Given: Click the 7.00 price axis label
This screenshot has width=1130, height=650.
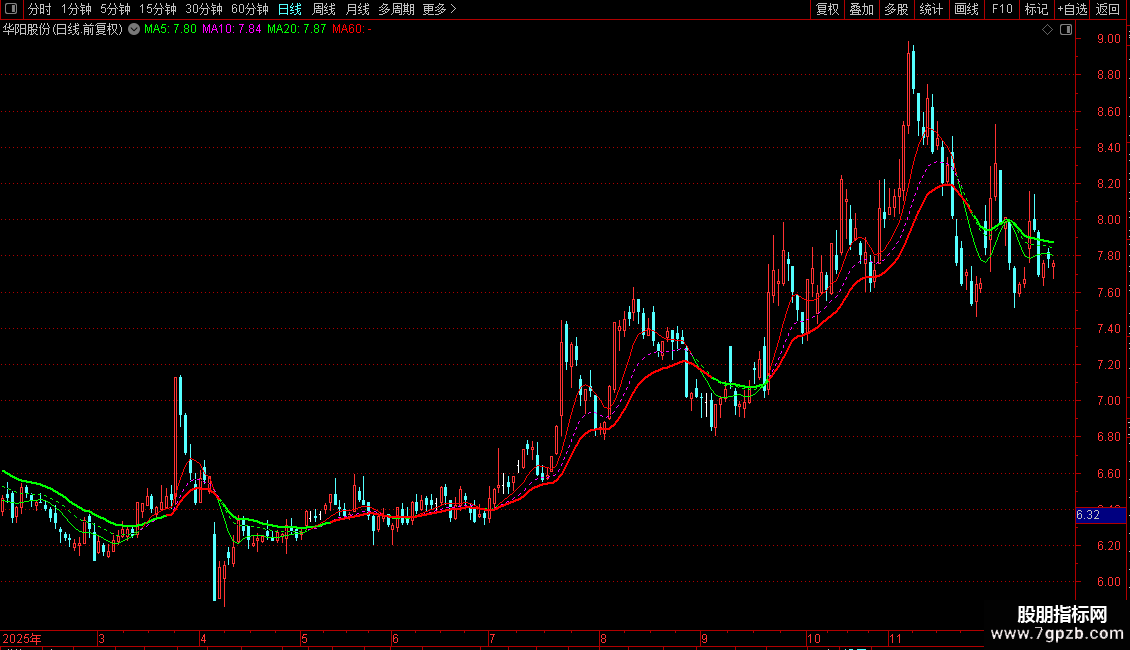Looking at the screenshot, I should [1108, 401].
